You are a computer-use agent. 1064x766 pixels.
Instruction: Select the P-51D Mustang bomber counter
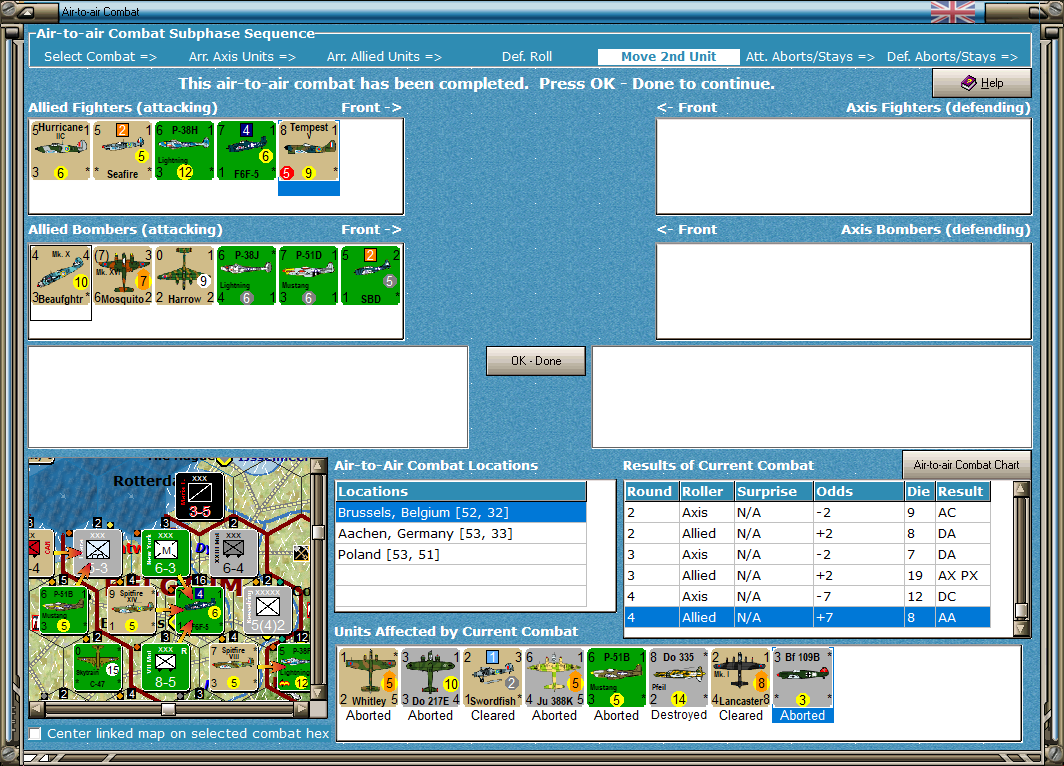pyautogui.click(x=309, y=275)
